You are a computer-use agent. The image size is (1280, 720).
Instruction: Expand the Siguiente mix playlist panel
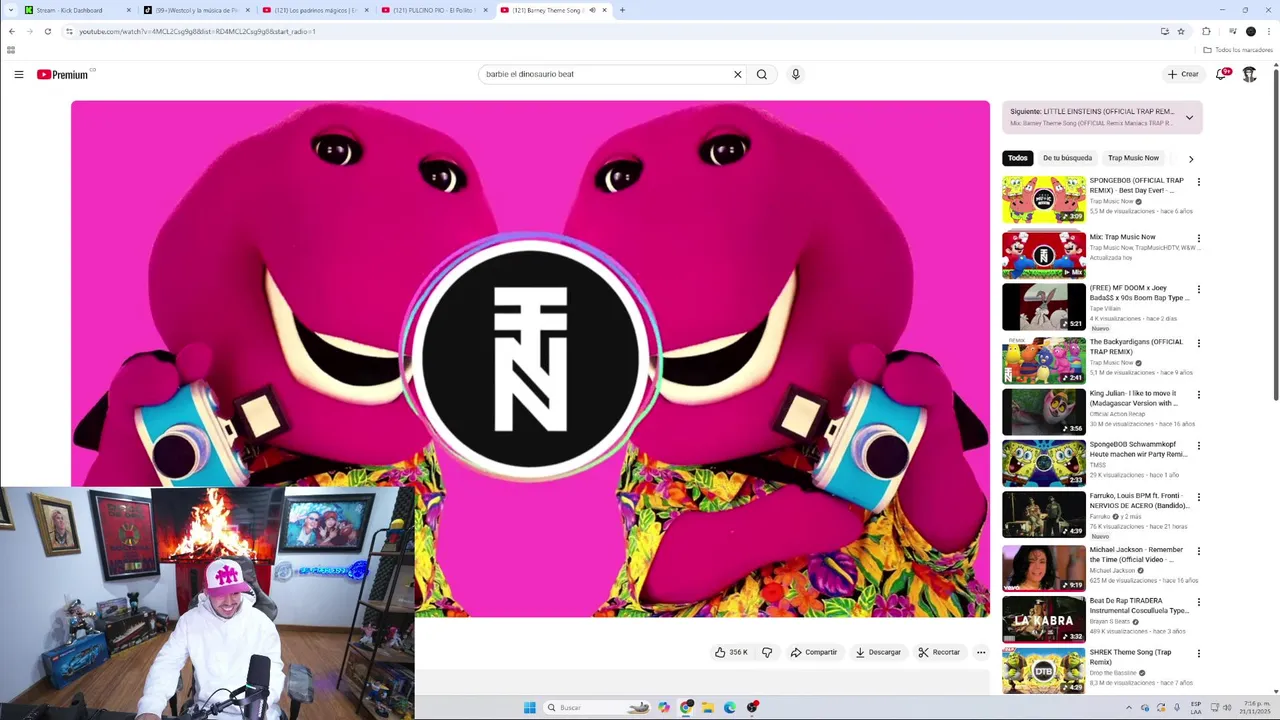[x=1189, y=118]
